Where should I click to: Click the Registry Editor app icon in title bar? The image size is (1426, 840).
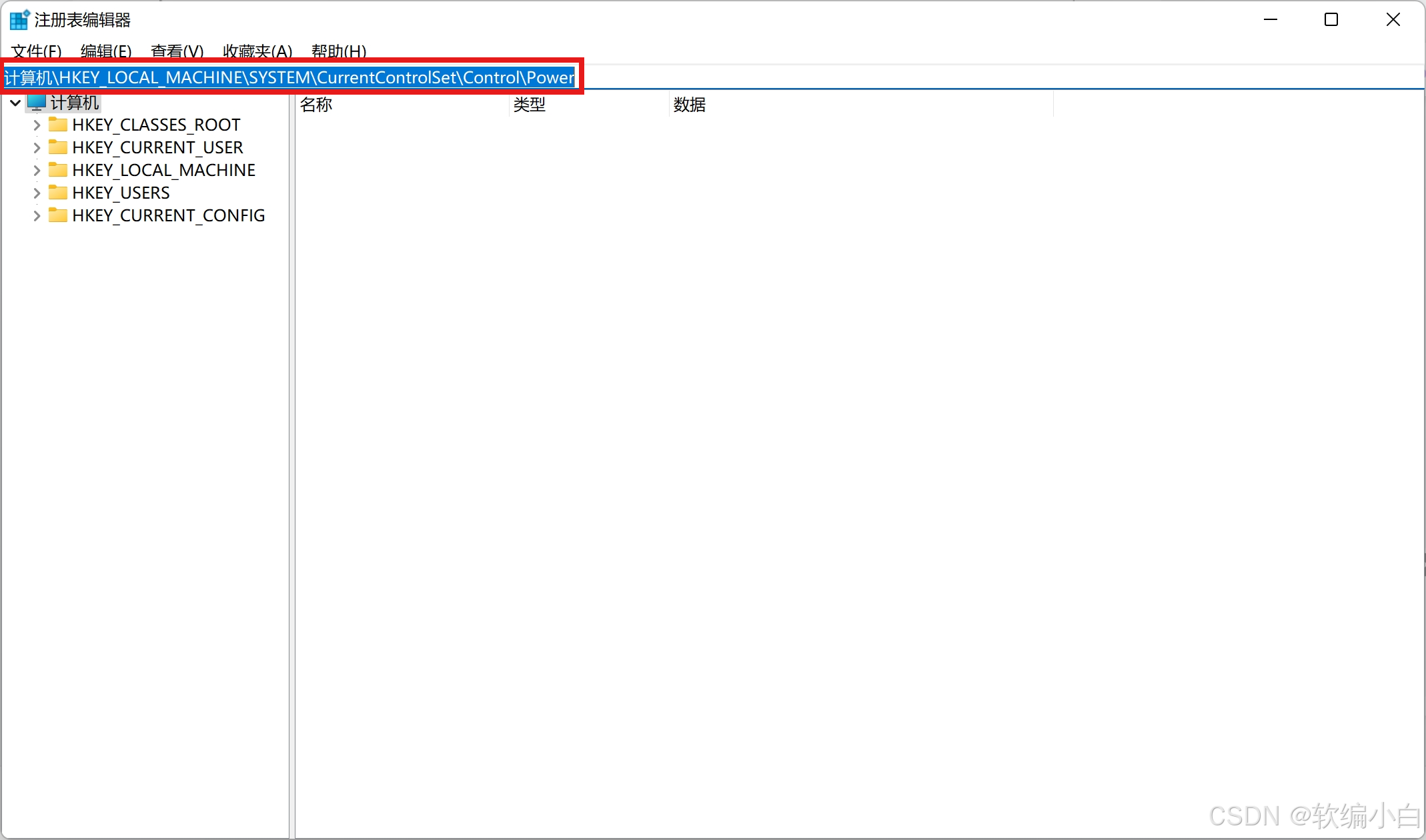(19, 20)
